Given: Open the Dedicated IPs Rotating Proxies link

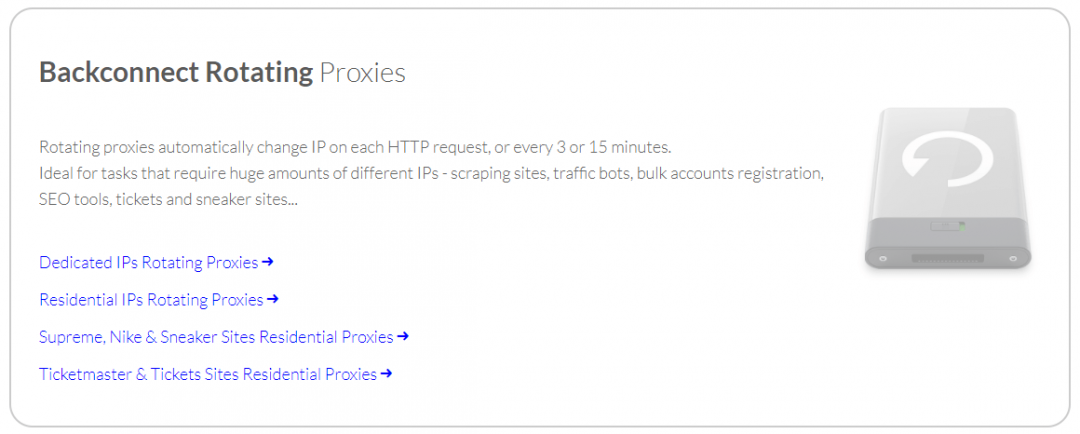Looking at the screenshot, I should click(x=148, y=263).
